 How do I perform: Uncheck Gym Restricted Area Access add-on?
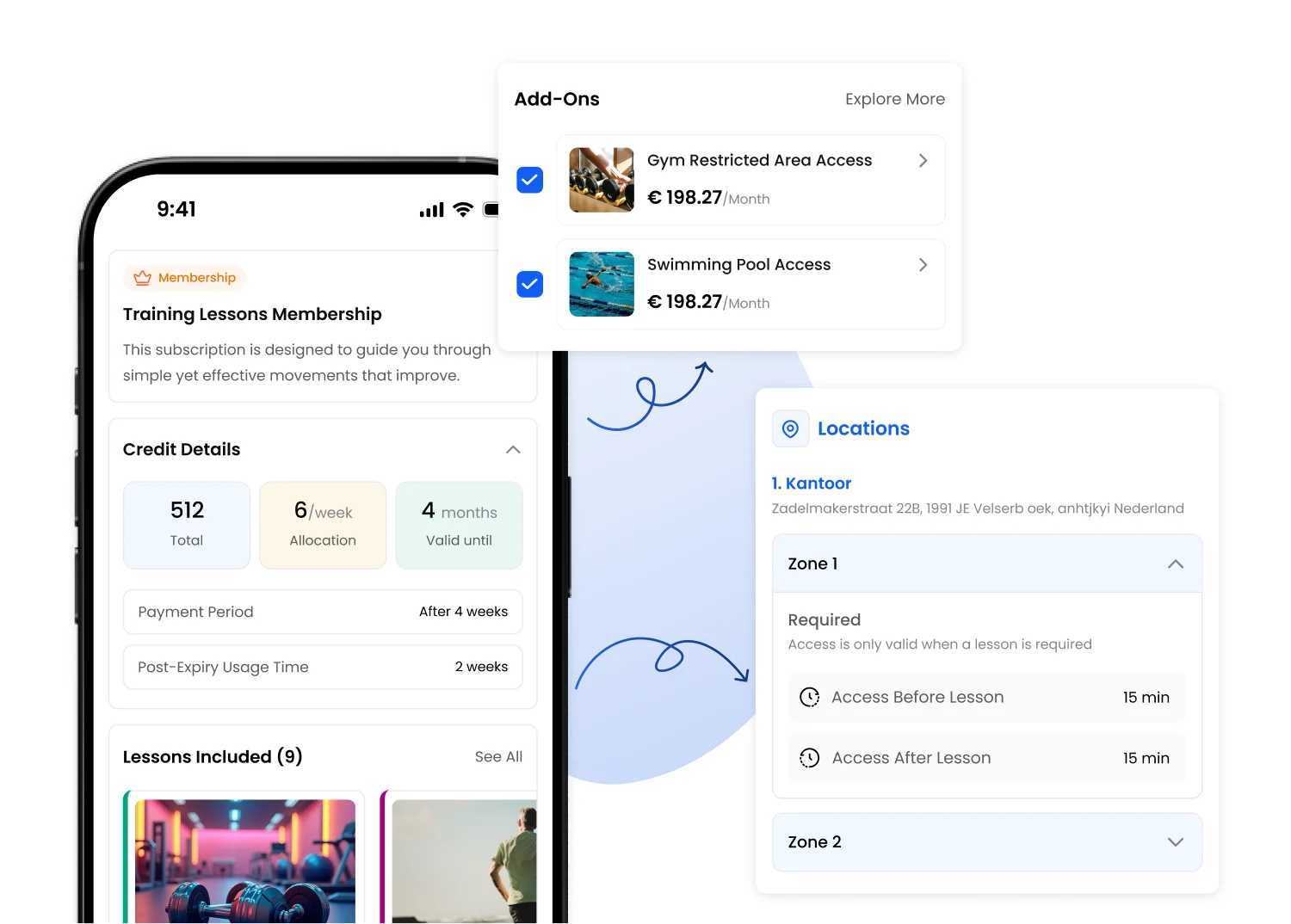(529, 180)
